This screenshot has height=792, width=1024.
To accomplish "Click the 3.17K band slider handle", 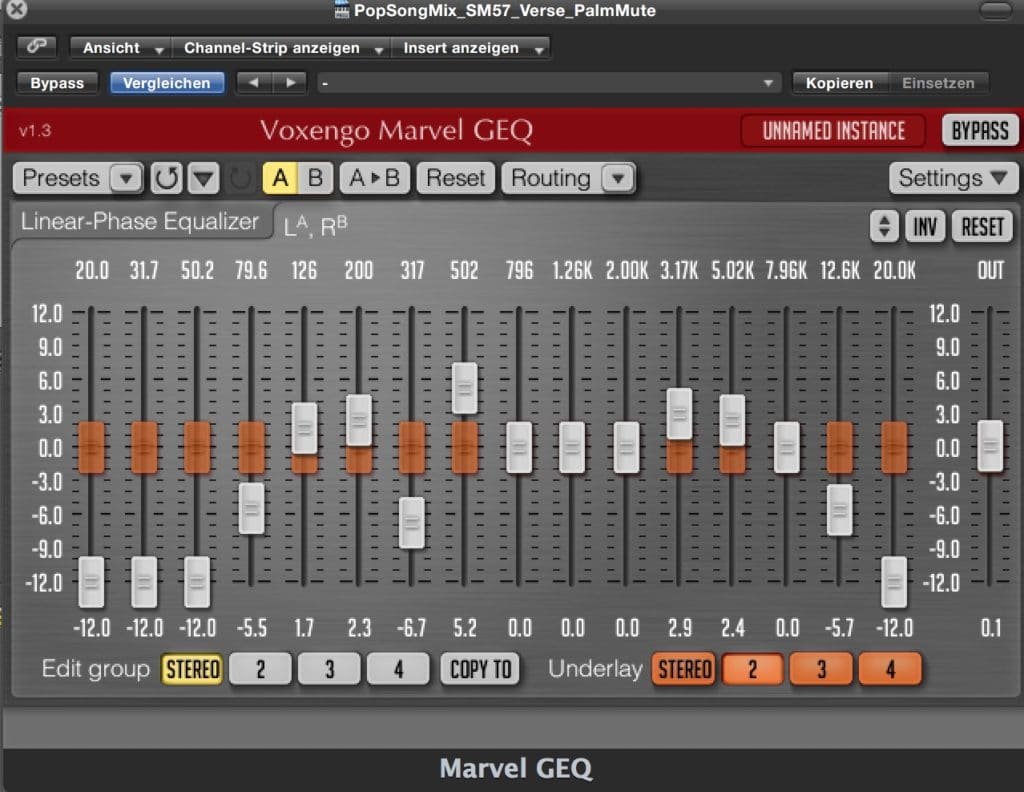I will [680, 414].
